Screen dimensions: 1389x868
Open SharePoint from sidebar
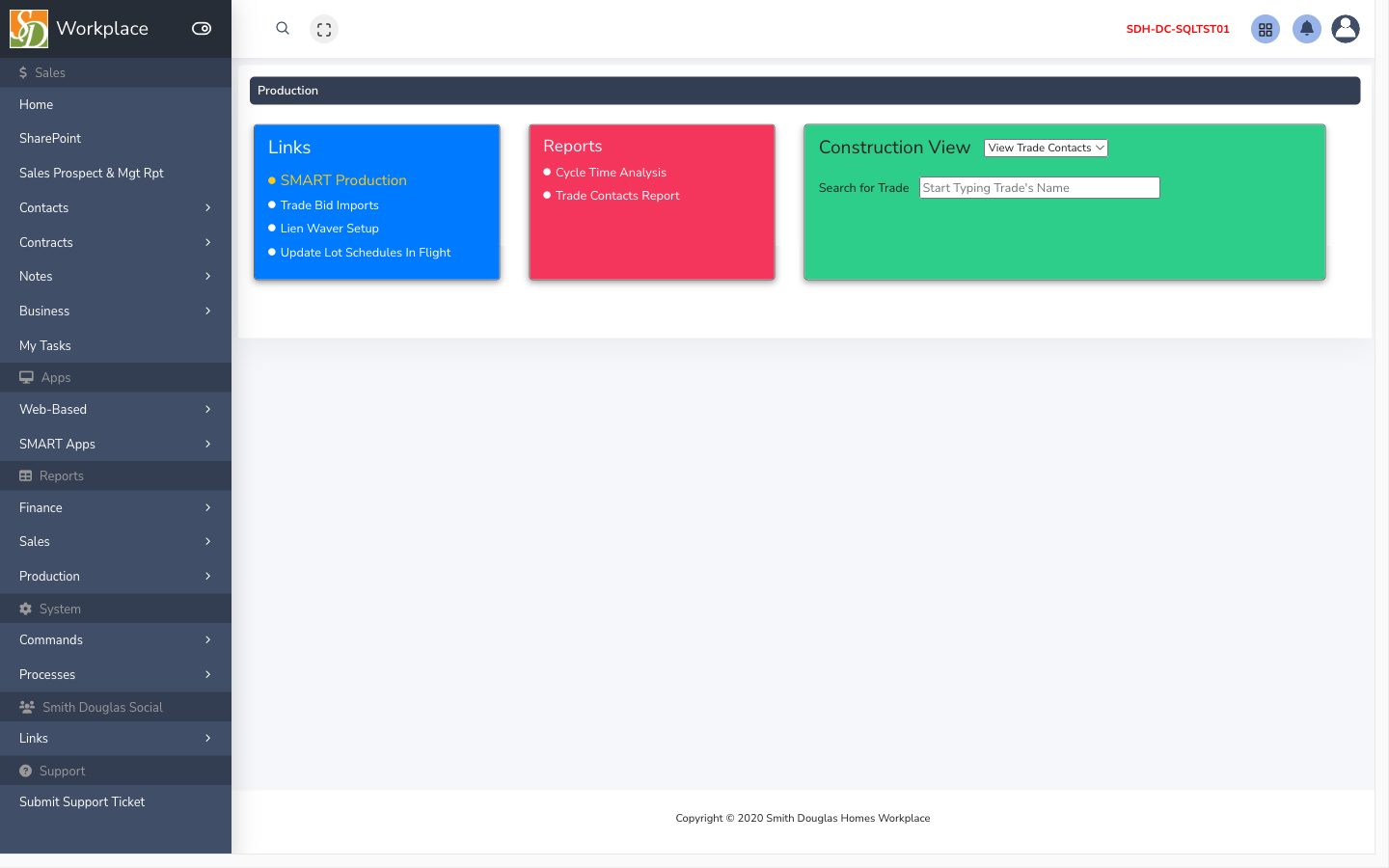coord(116,139)
